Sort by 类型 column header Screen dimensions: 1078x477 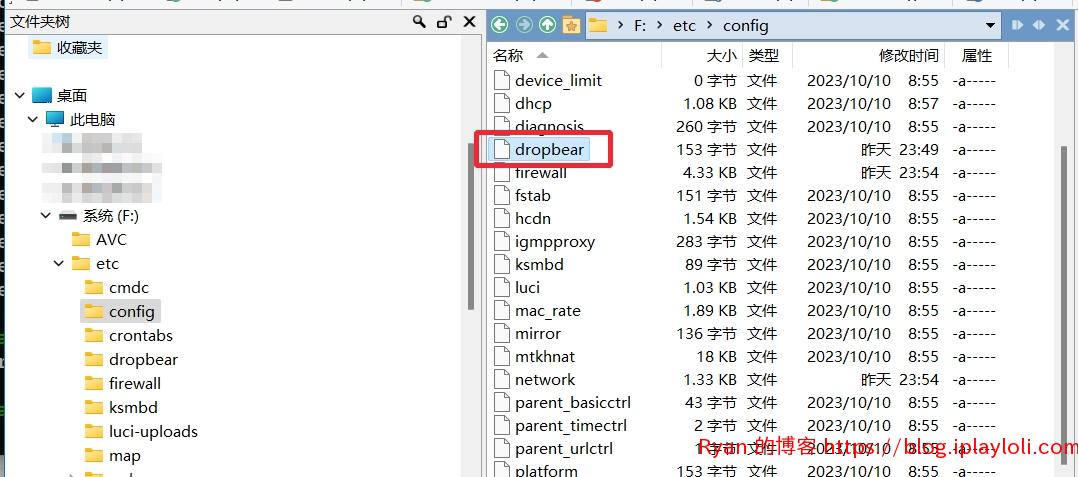(x=763, y=56)
